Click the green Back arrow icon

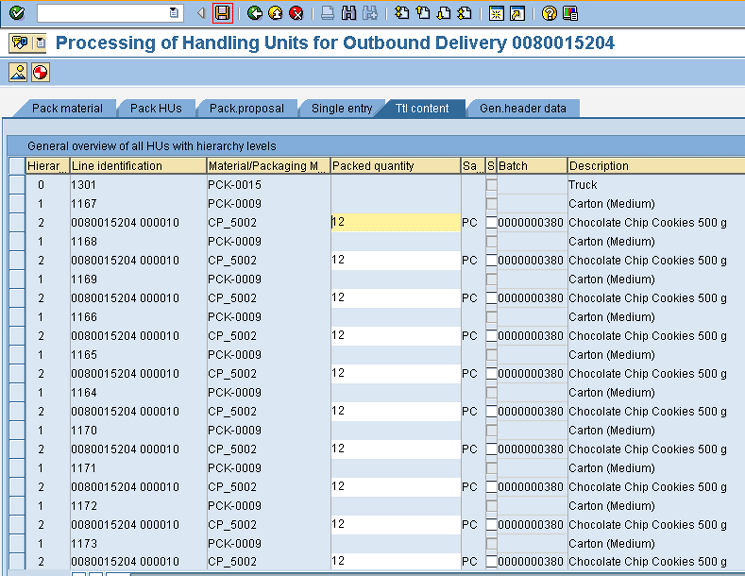pos(255,13)
